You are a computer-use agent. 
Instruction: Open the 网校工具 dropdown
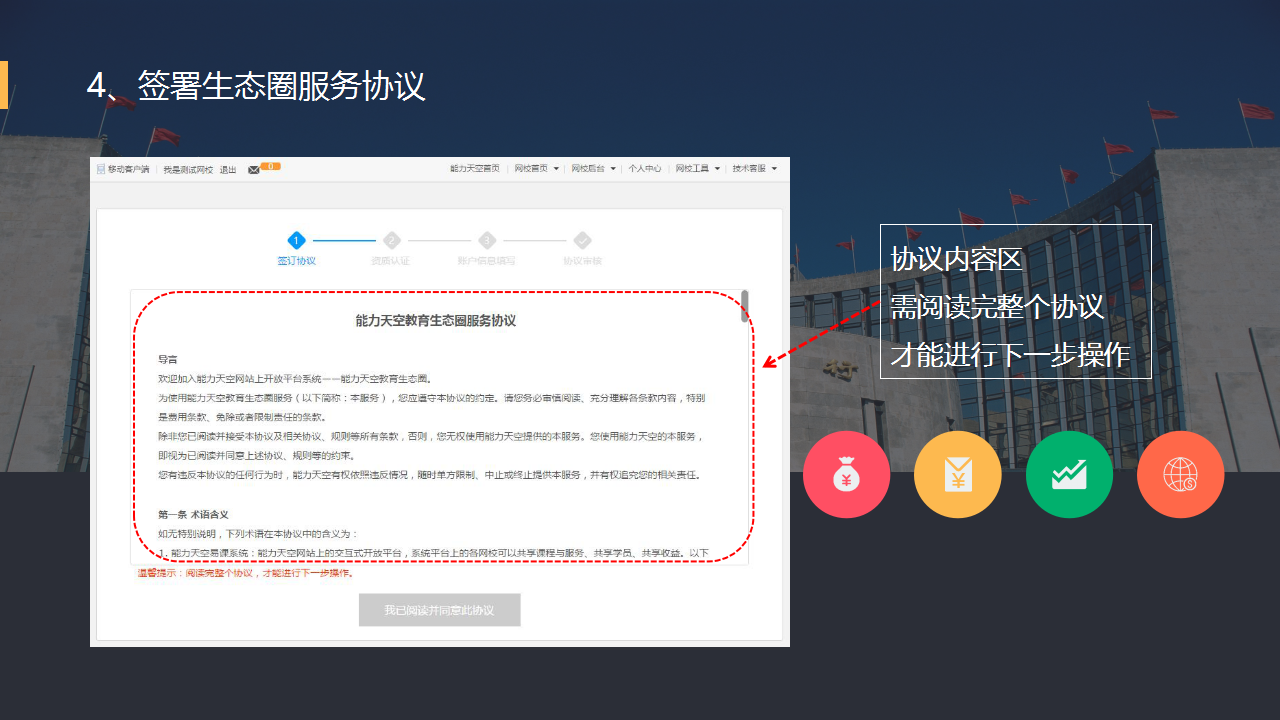[697, 169]
